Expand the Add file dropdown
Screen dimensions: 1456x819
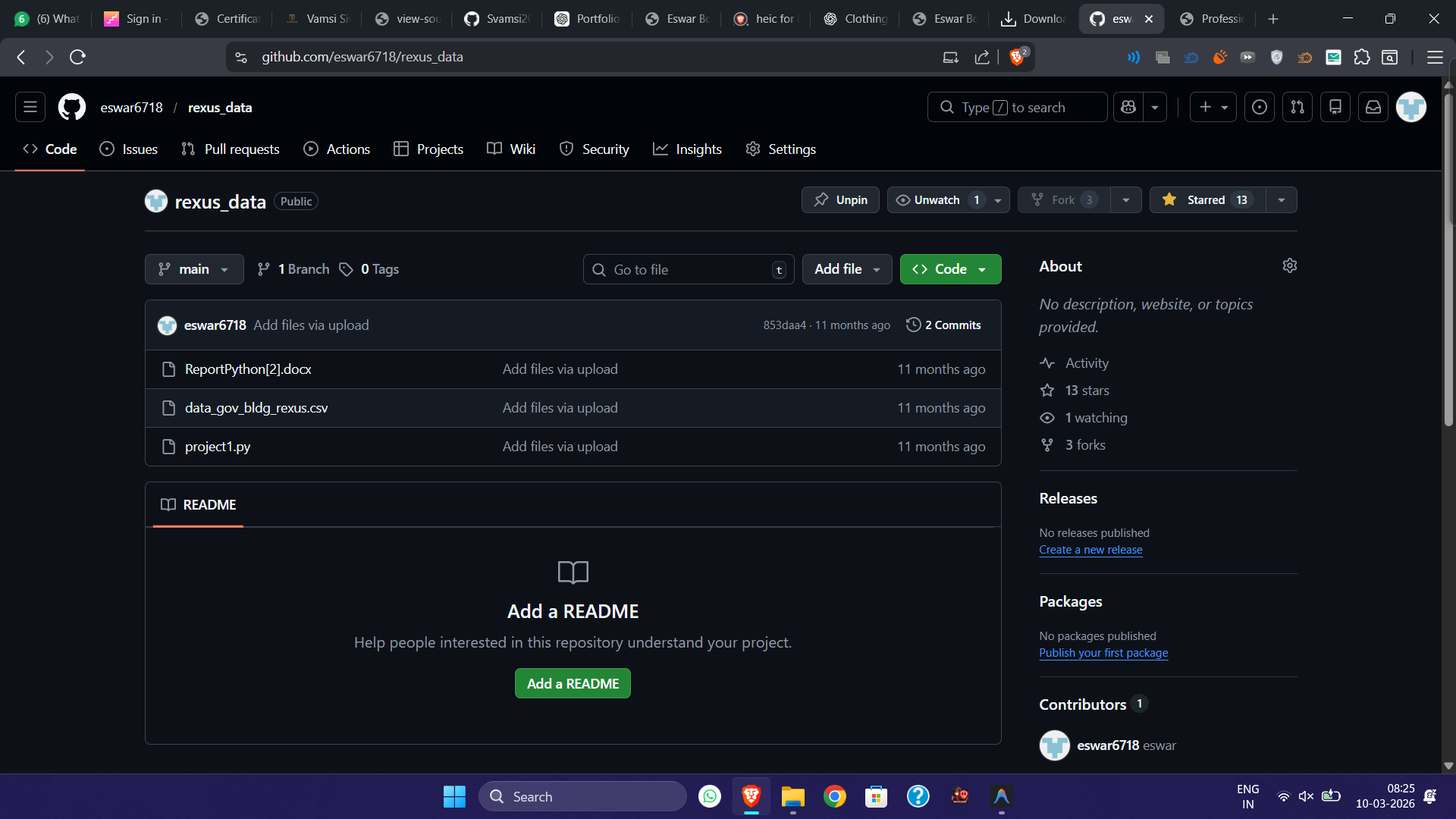click(x=847, y=269)
